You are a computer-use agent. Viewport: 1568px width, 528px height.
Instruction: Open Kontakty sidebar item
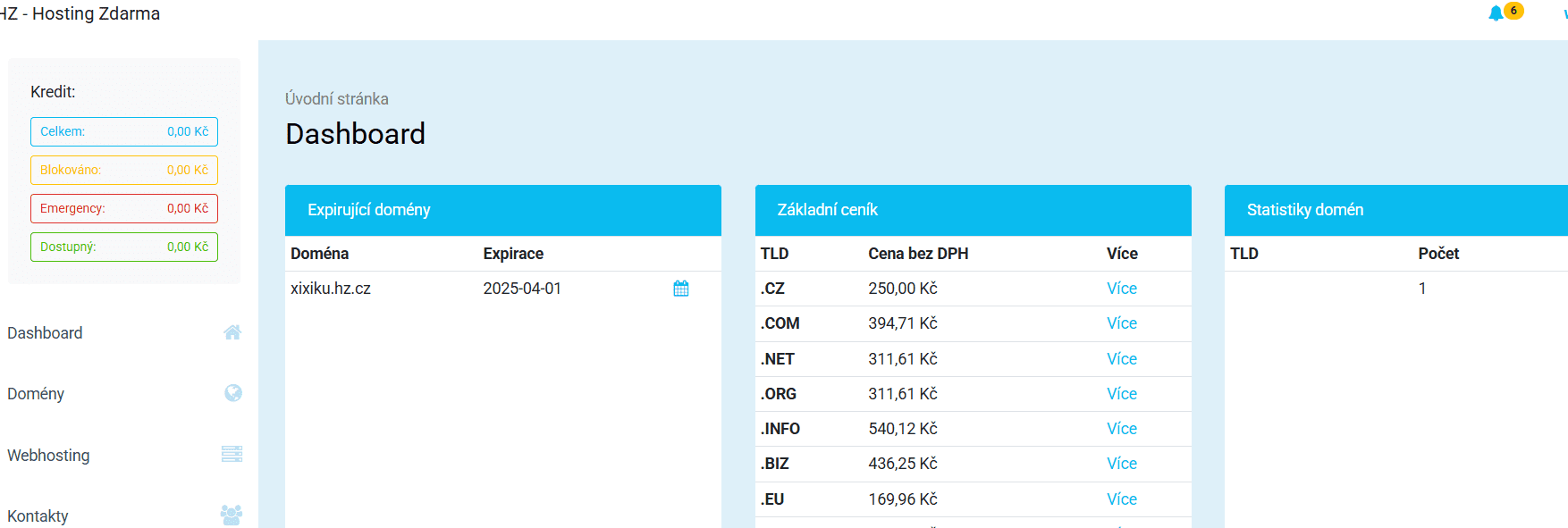tap(38, 516)
